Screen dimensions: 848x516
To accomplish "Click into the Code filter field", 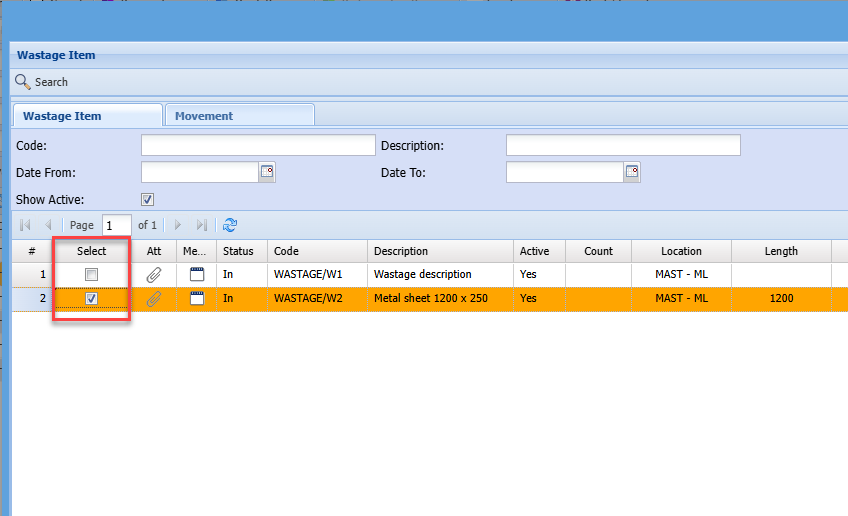I will (258, 146).
